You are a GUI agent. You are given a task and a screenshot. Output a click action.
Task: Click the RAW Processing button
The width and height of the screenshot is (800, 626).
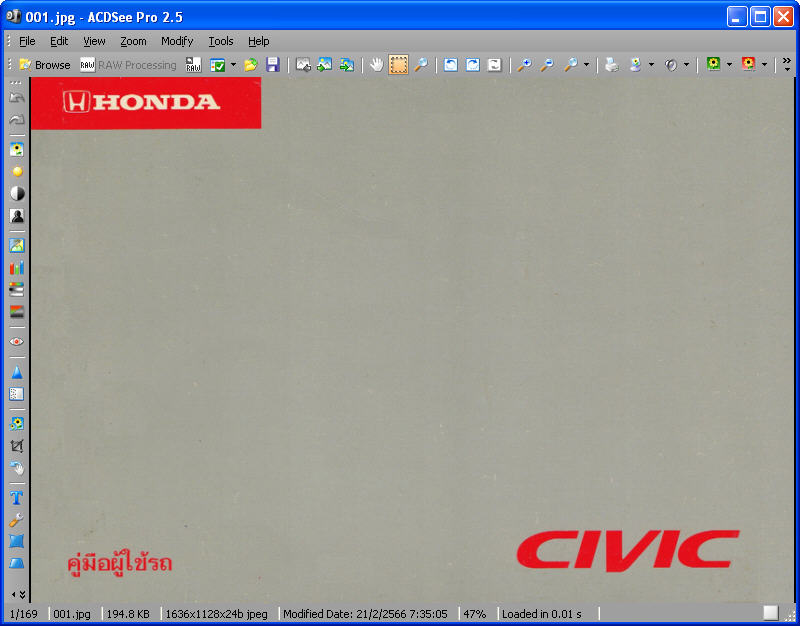click(x=128, y=65)
